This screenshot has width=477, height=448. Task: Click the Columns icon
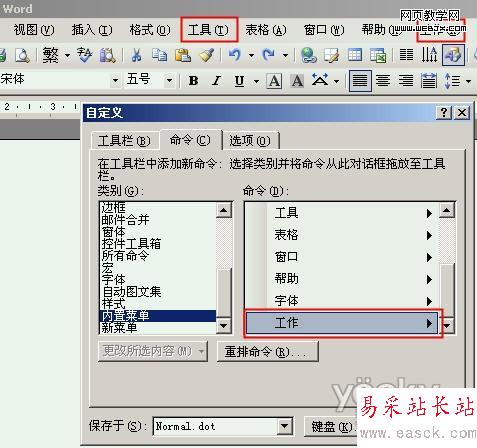pos(406,55)
